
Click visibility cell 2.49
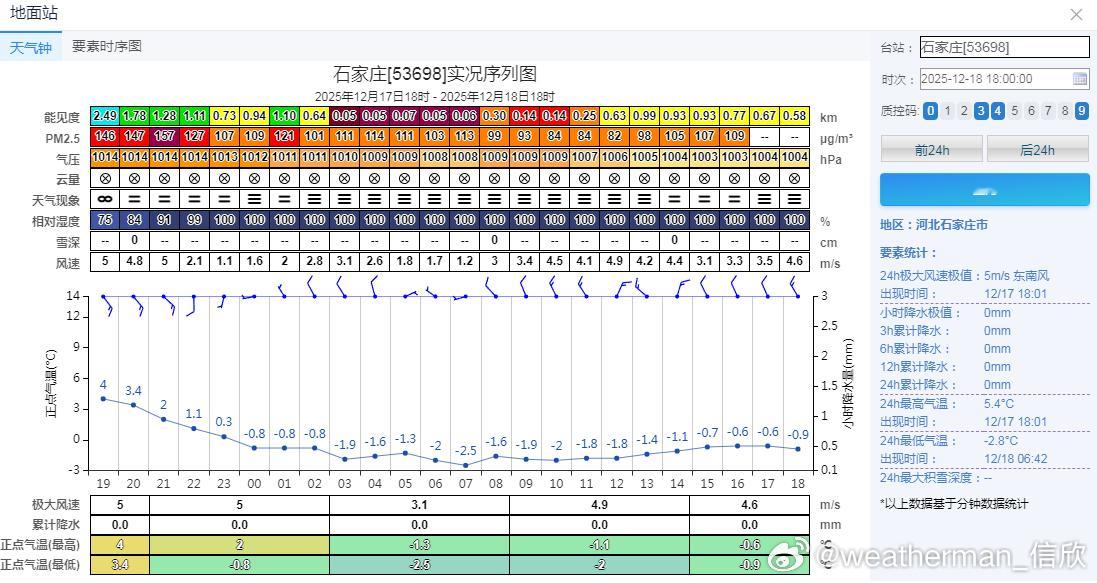[x=105, y=115]
